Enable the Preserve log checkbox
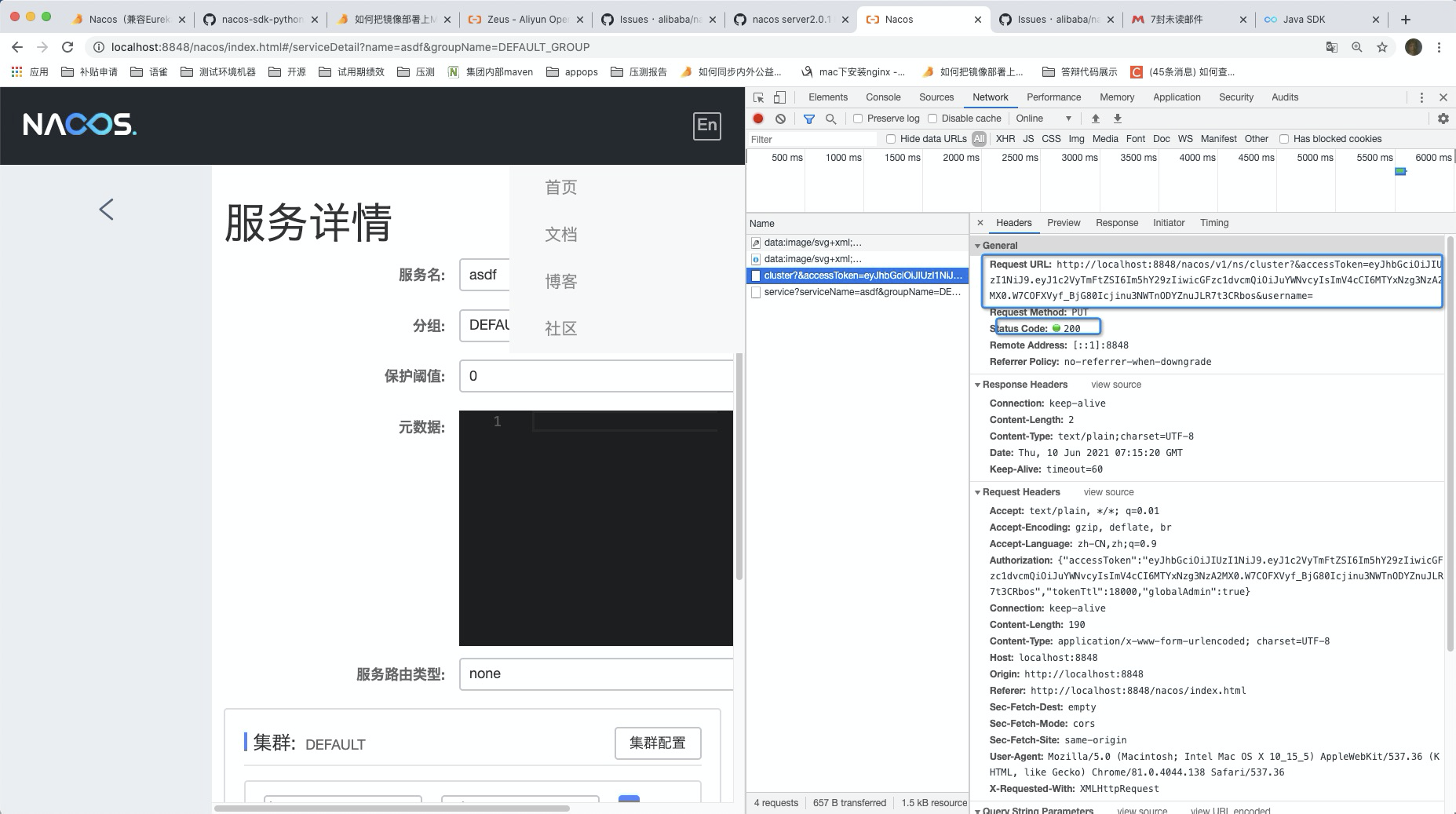 click(x=858, y=119)
